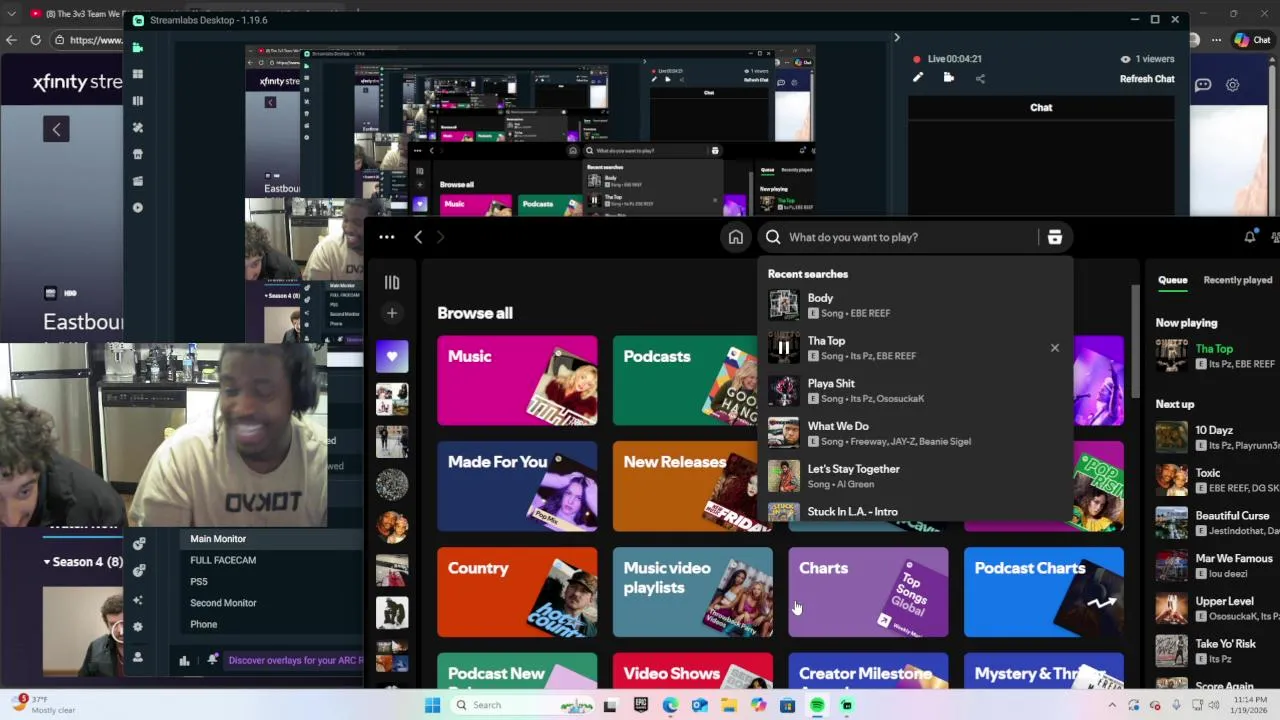Open Spotify notifications bell

(x=1250, y=237)
